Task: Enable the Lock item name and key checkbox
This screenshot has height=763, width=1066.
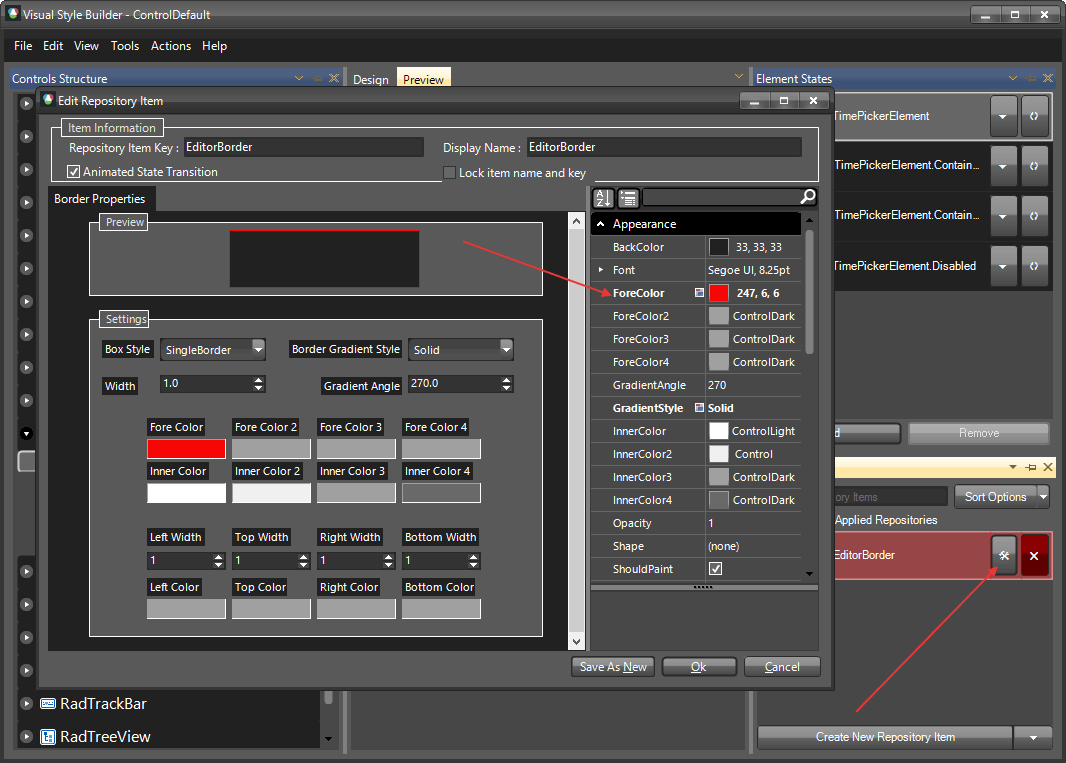Action: (449, 172)
